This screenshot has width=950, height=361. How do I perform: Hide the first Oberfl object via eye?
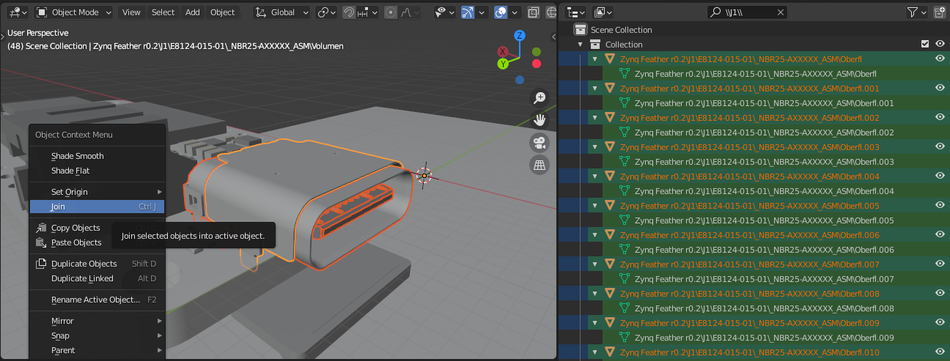940,59
